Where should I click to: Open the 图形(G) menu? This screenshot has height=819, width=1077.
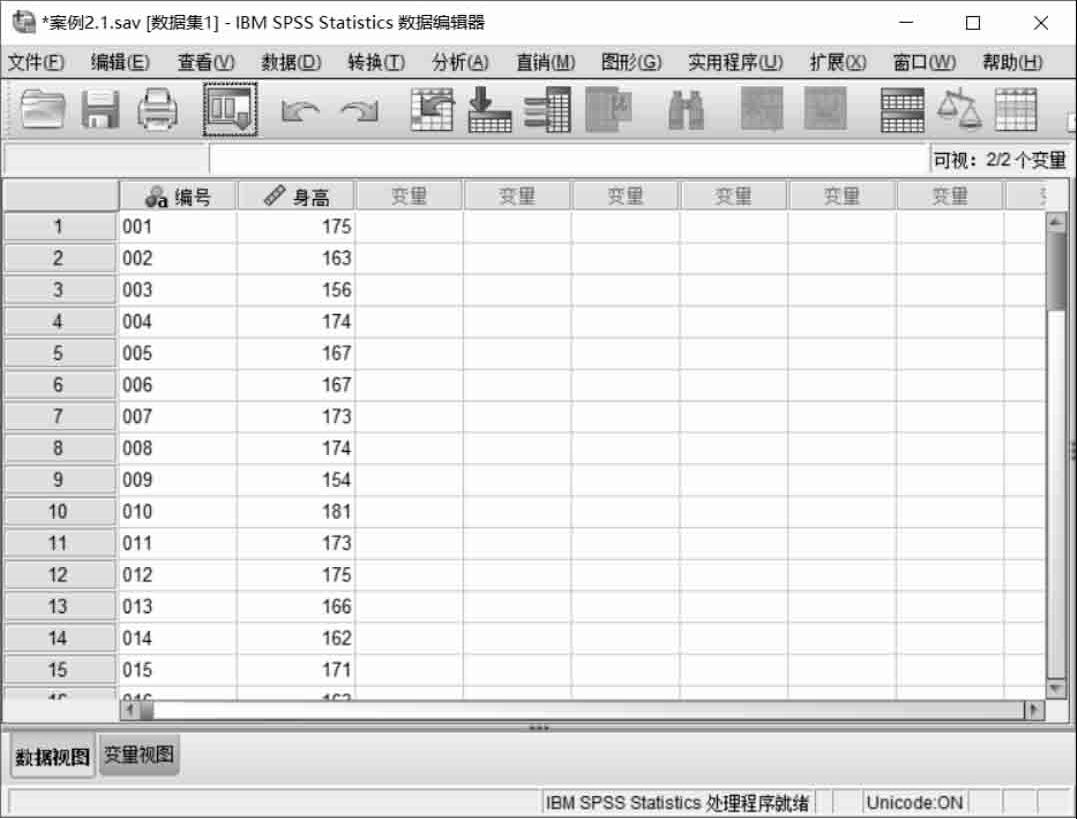631,63
